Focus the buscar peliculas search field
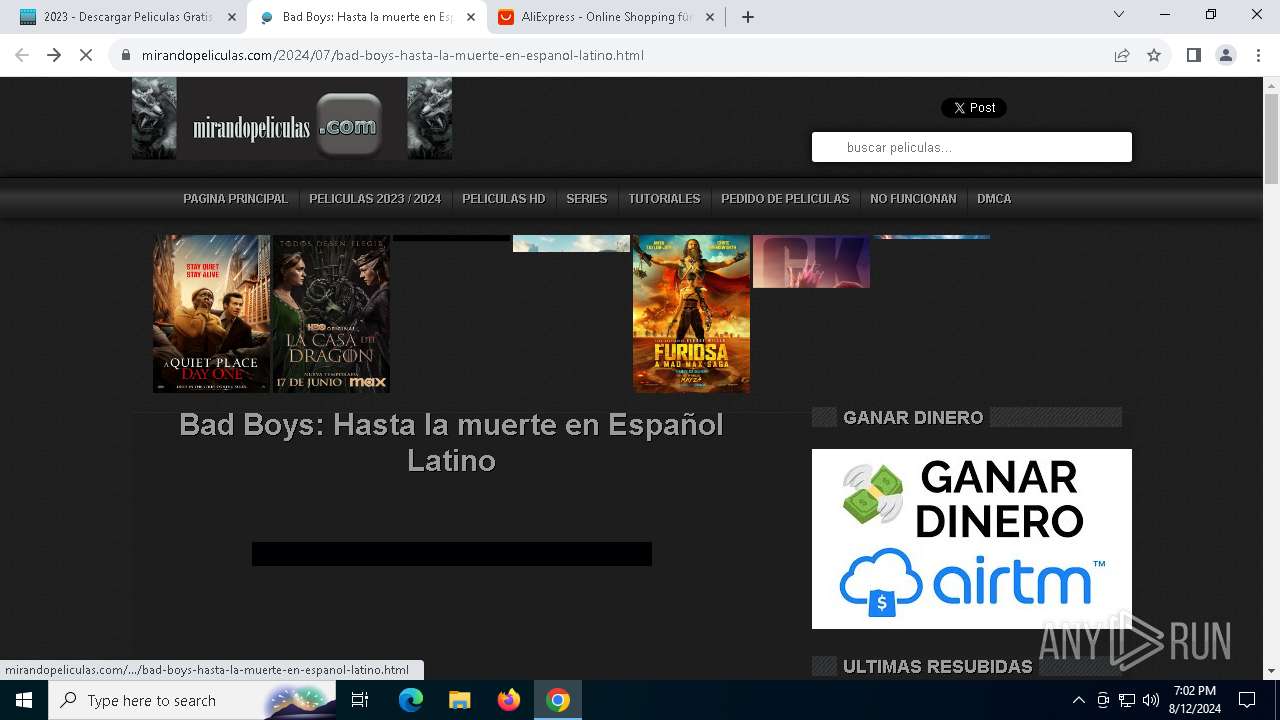The height and width of the screenshot is (720, 1280). click(972, 147)
